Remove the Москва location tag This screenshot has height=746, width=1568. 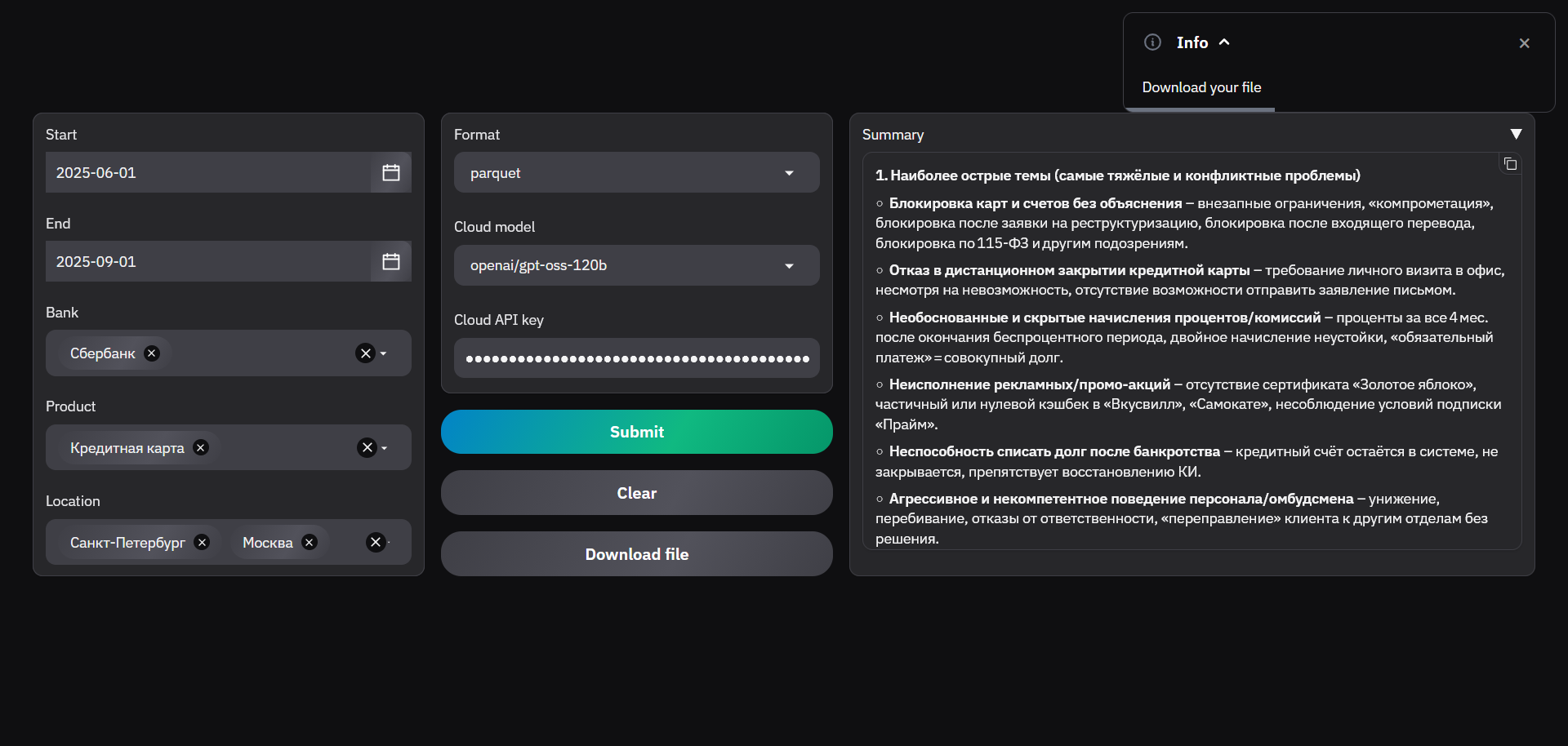(x=310, y=542)
